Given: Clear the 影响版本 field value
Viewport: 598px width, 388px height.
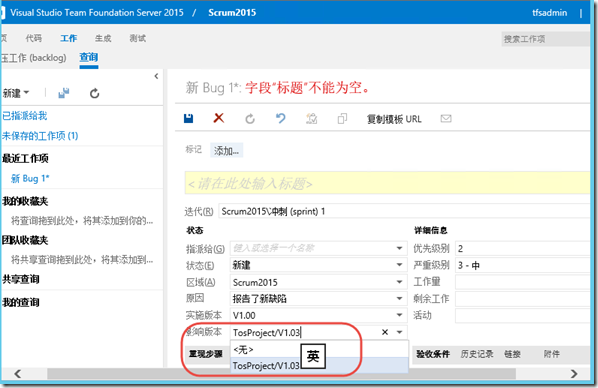Looking at the screenshot, I should (385, 332).
